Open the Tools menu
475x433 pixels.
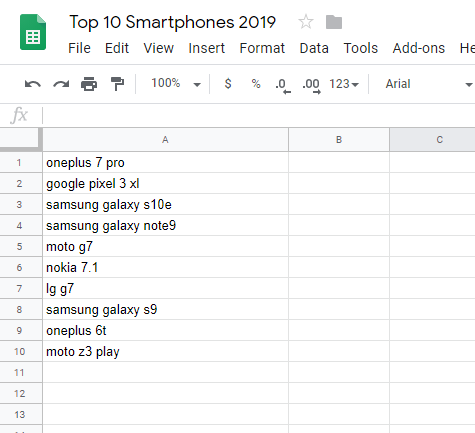(361, 48)
